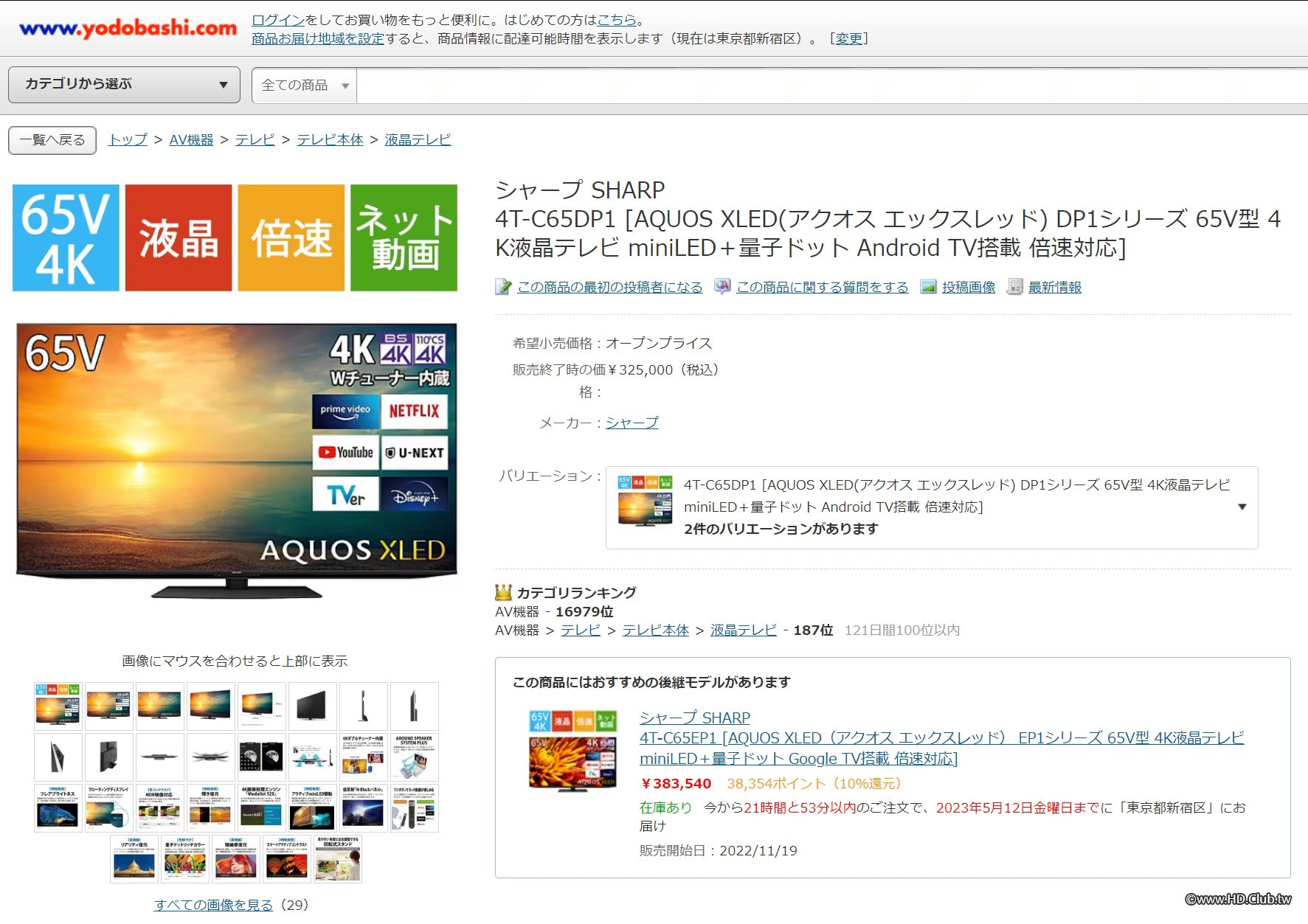Select the リアリティ復元 thumbnail
1308x924 pixels.
click(x=134, y=858)
